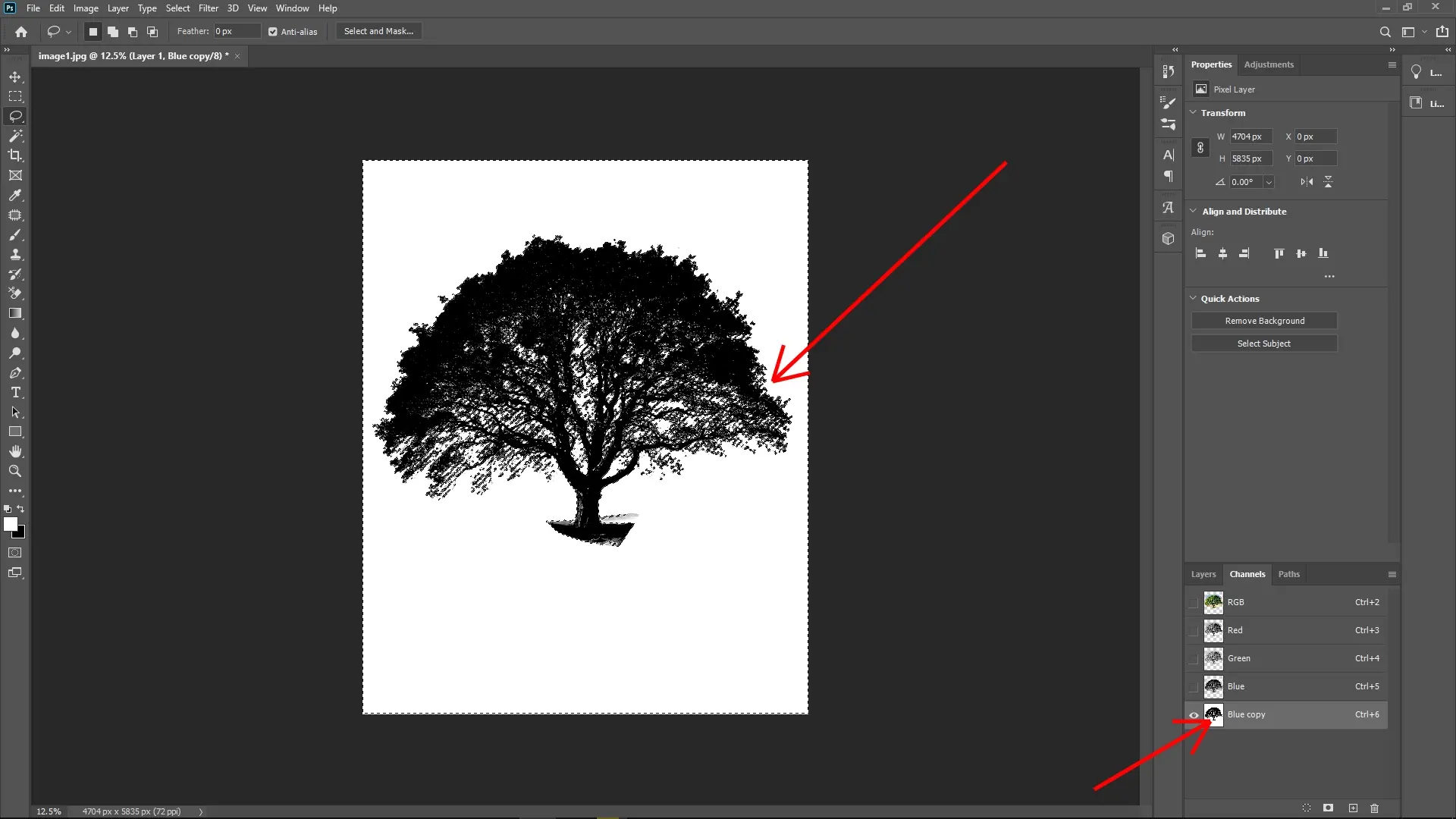Image resolution: width=1456 pixels, height=819 pixels.
Task: Toggle visibility of the Blue copy channel
Action: [x=1193, y=715]
